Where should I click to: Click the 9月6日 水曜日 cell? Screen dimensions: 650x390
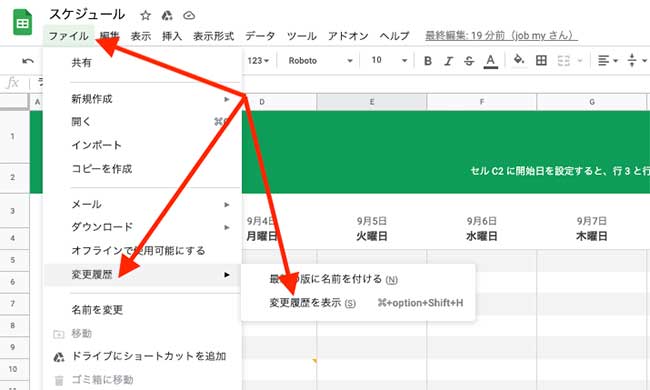(482, 229)
